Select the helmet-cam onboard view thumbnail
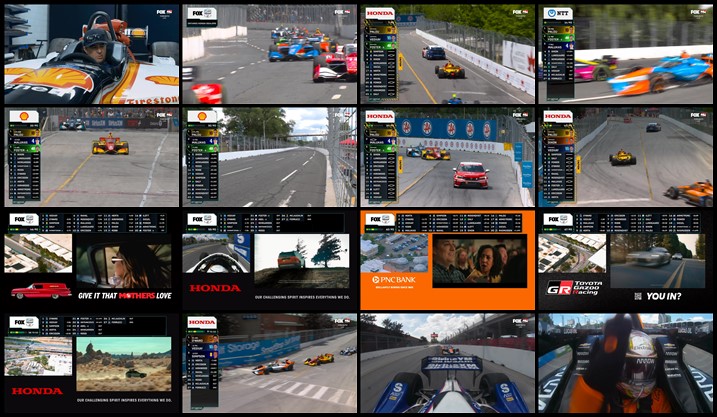The width and height of the screenshot is (717, 417). click(x=625, y=363)
